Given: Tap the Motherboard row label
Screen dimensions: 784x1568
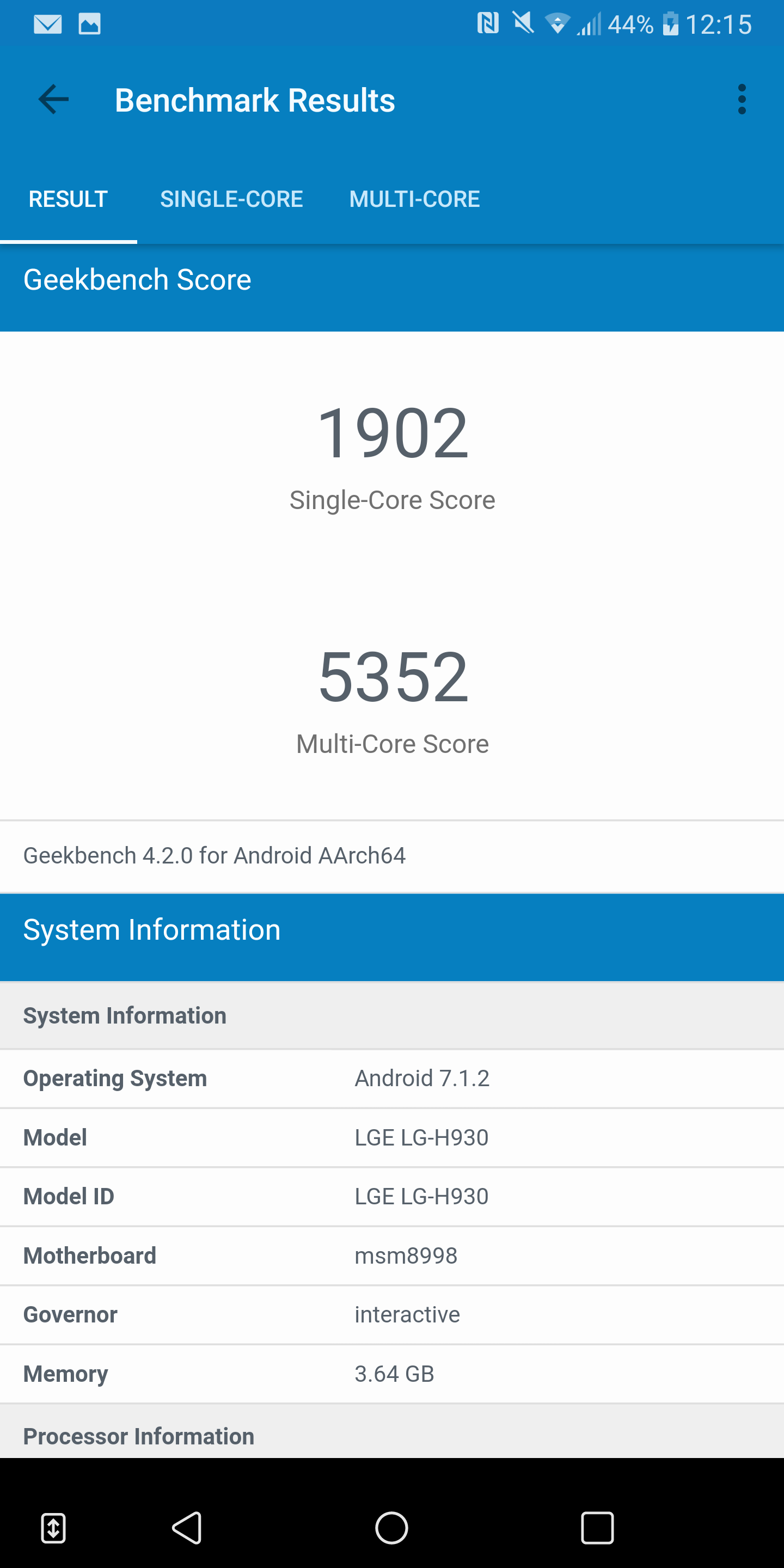Looking at the screenshot, I should click(x=89, y=1255).
